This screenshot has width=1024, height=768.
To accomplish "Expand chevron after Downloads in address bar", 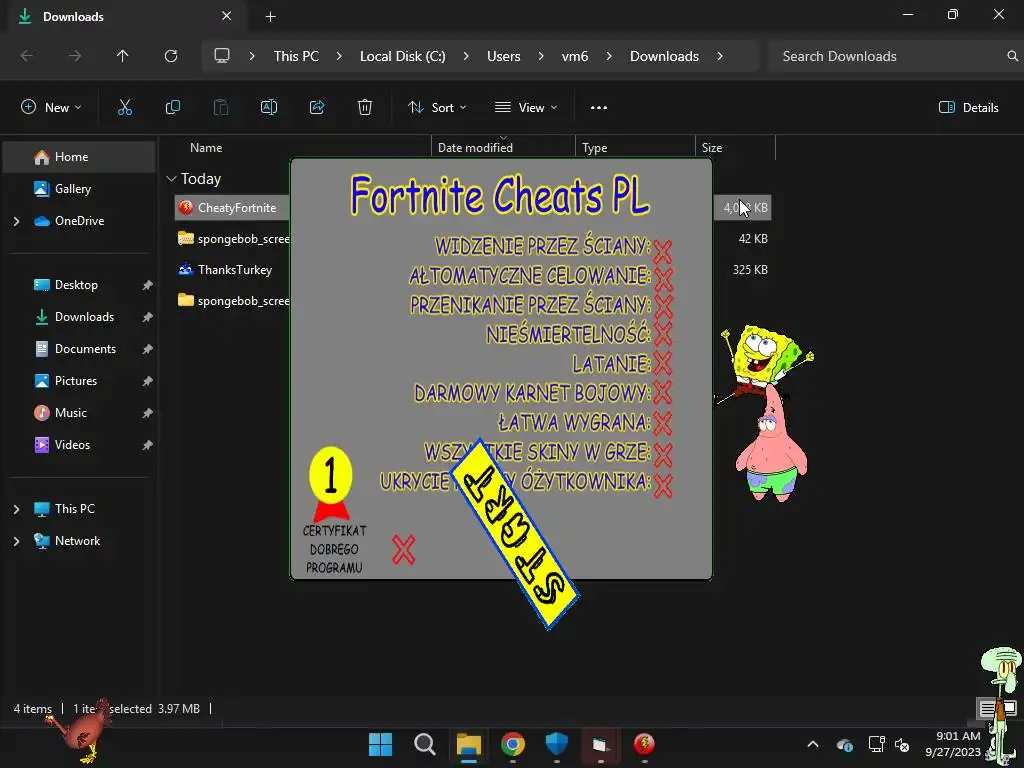I will tap(720, 56).
